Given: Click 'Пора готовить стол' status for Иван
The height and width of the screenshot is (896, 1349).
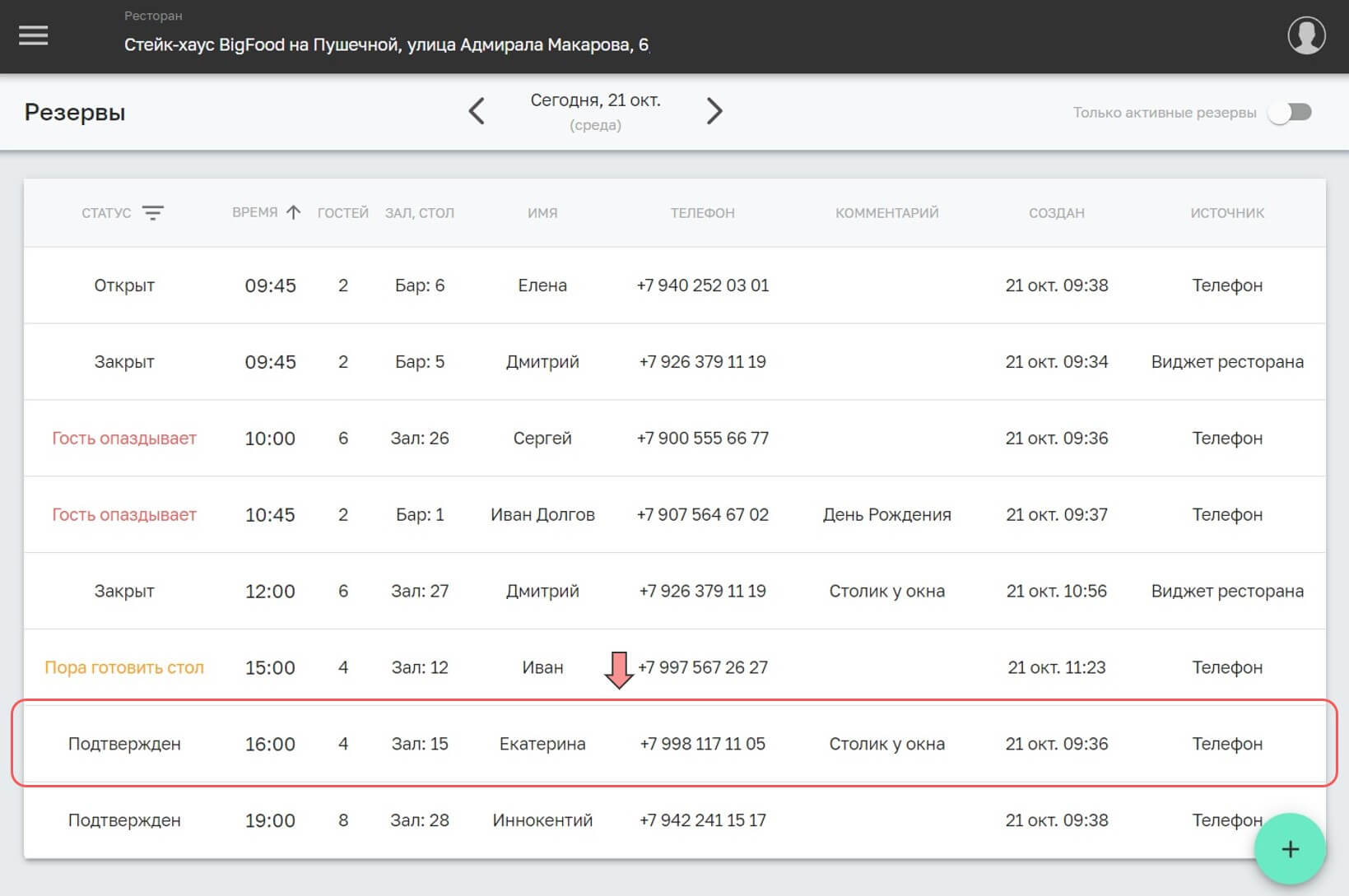Looking at the screenshot, I should click(x=124, y=667).
